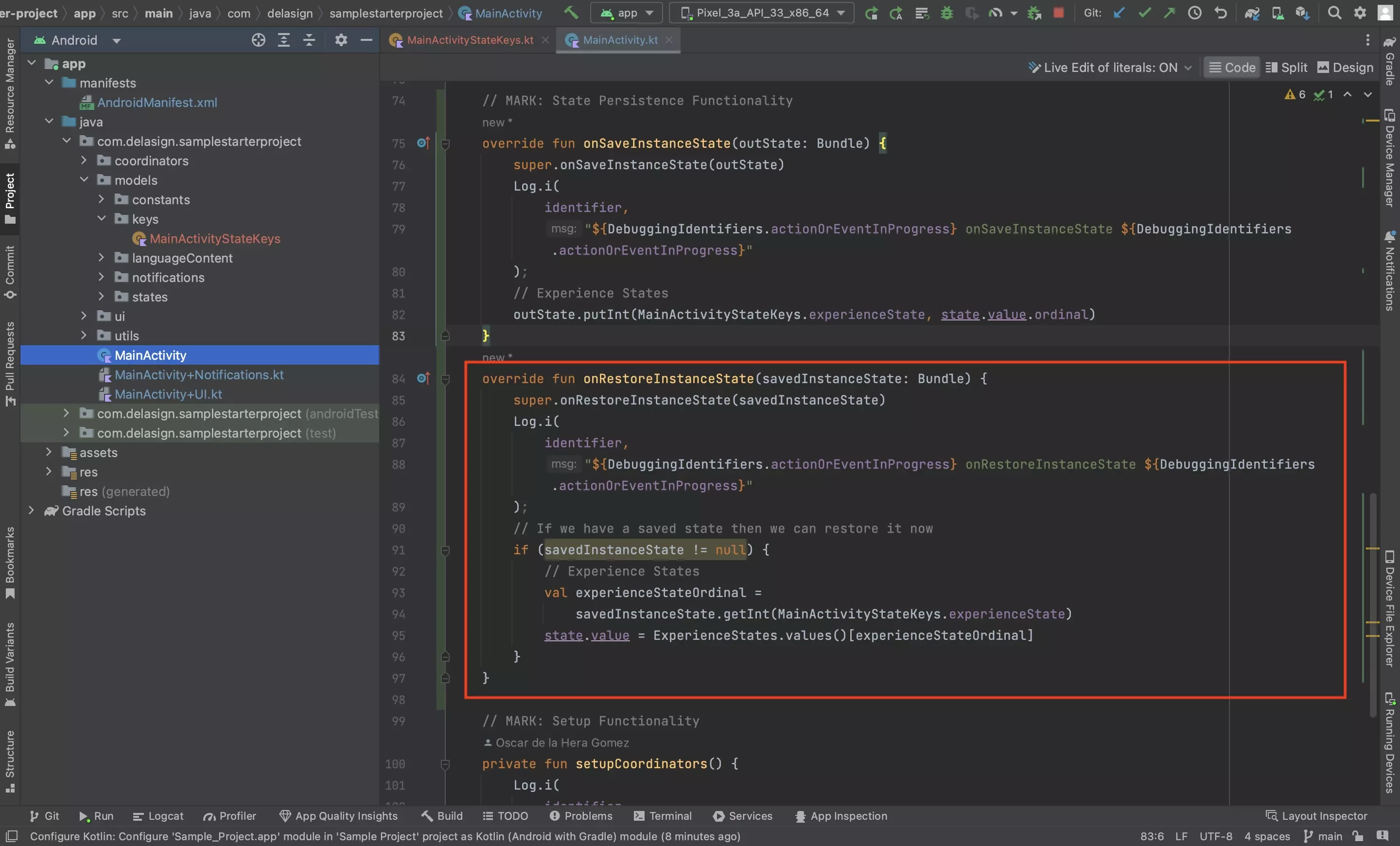Click warnings count indicator showing 6

click(x=1295, y=94)
